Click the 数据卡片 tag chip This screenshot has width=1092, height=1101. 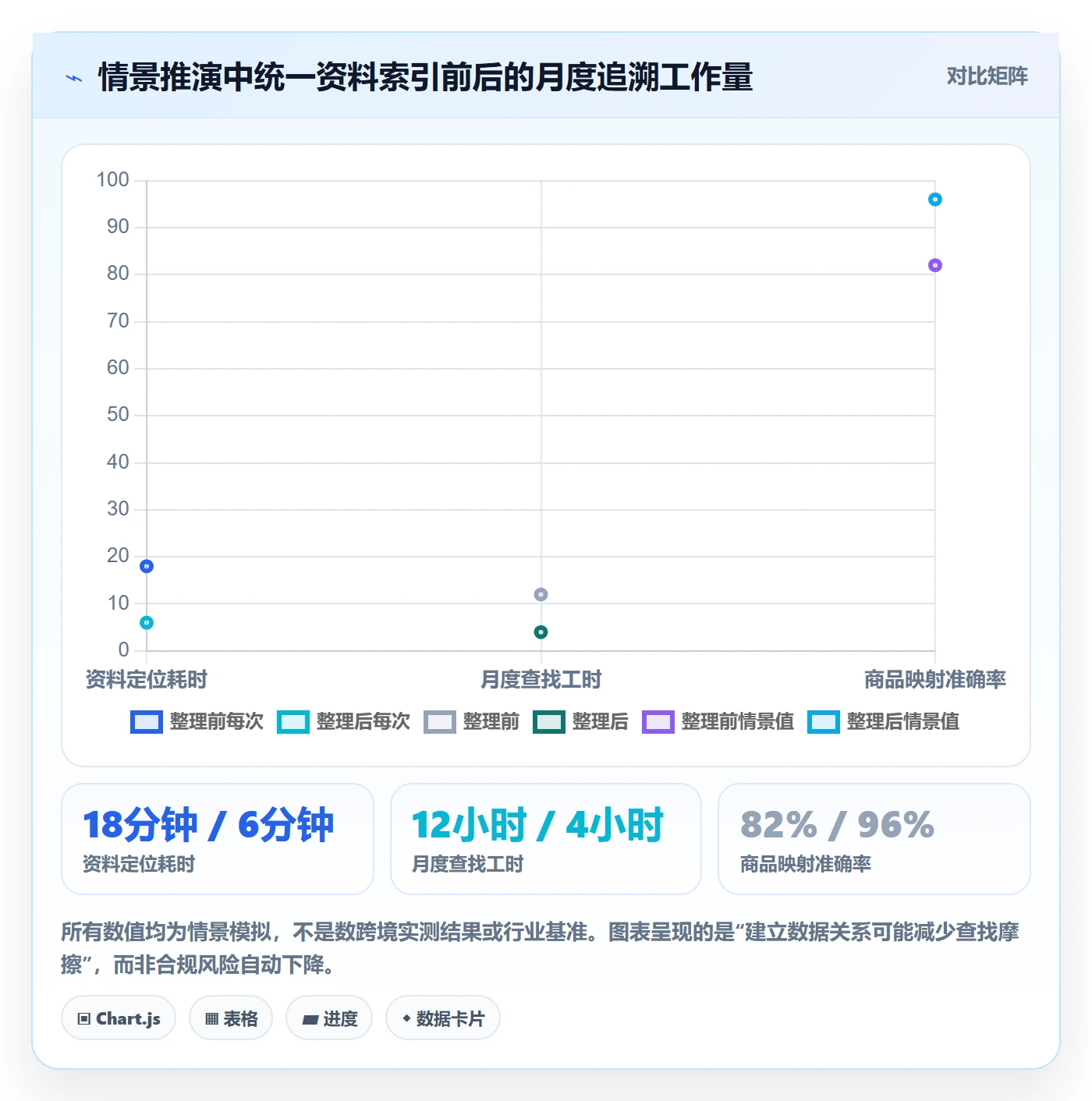pos(443,1018)
